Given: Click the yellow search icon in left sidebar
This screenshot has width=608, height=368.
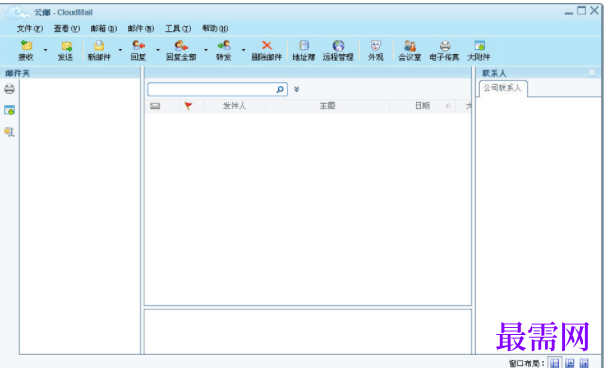Looking at the screenshot, I should pyautogui.click(x=10, y=132).
